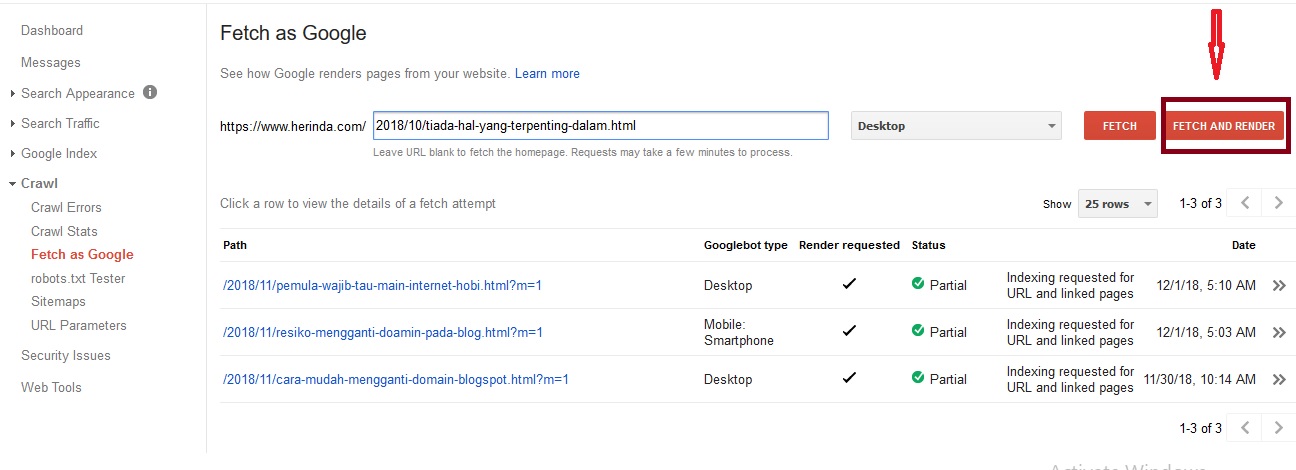Open details arrows for pemula-wajib-tau row
Viewport: 1296px width, 470px height.
pos(1278,285)
